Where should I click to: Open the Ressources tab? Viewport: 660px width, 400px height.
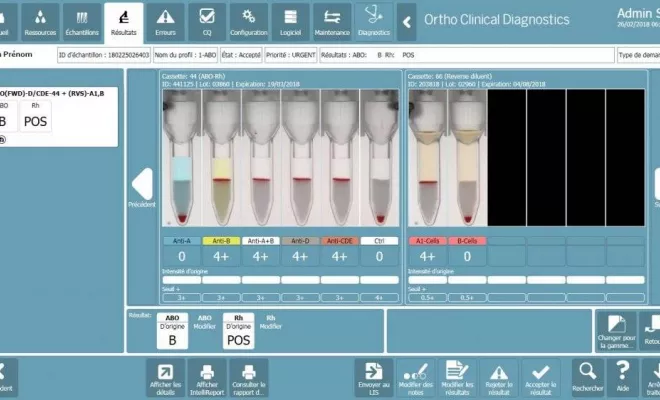(x=38, y=20)
